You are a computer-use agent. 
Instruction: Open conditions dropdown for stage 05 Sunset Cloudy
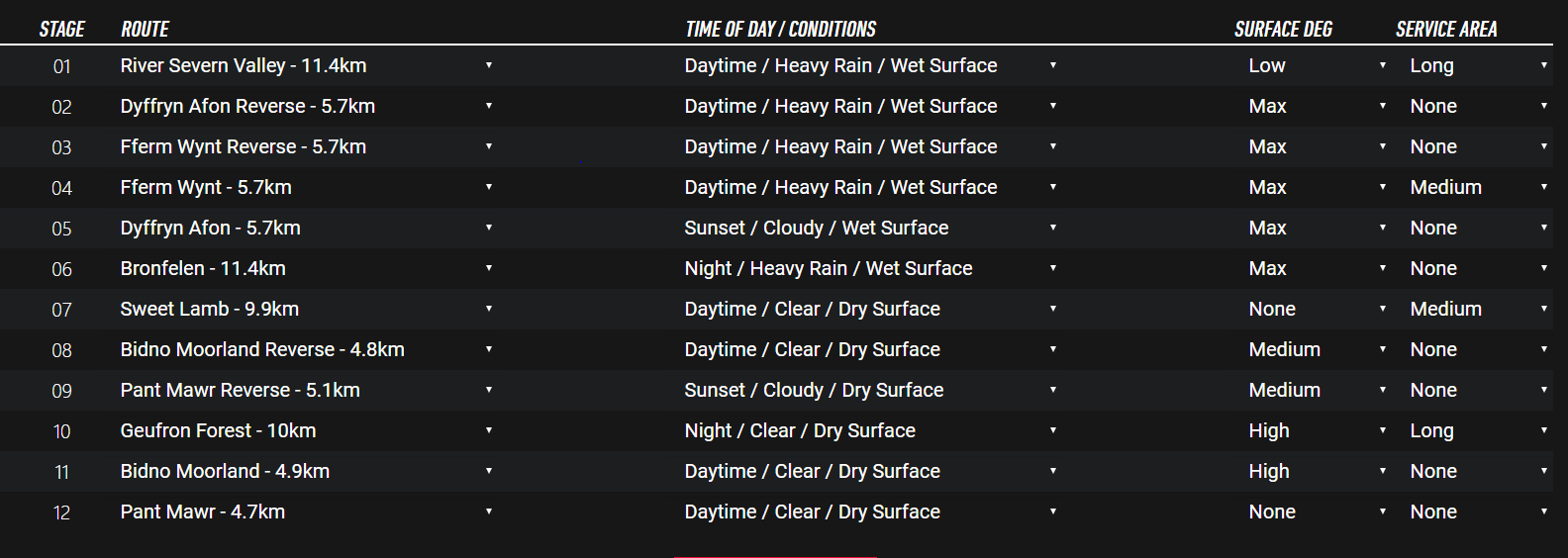point(871,228)
